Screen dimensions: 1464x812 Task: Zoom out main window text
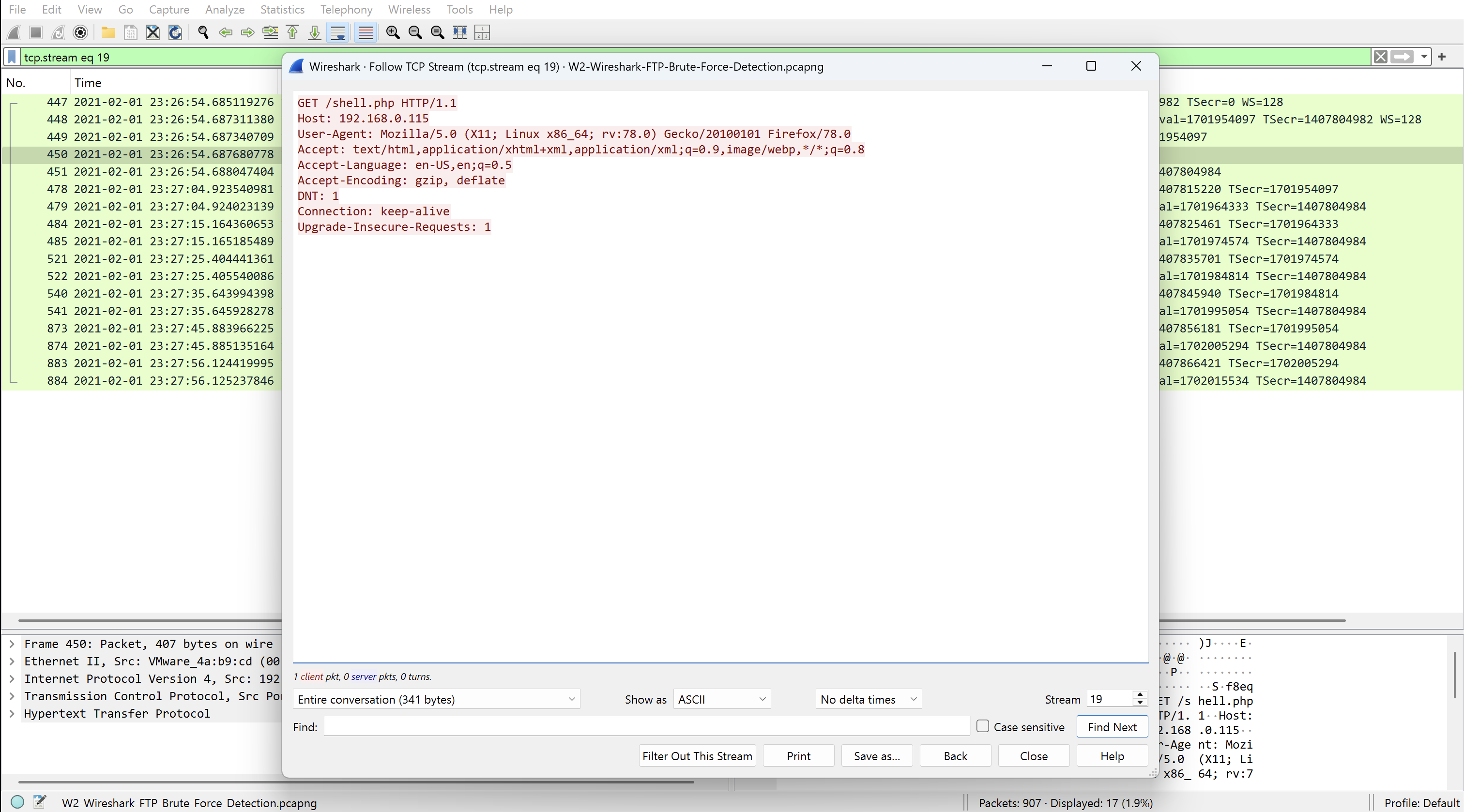415,32
